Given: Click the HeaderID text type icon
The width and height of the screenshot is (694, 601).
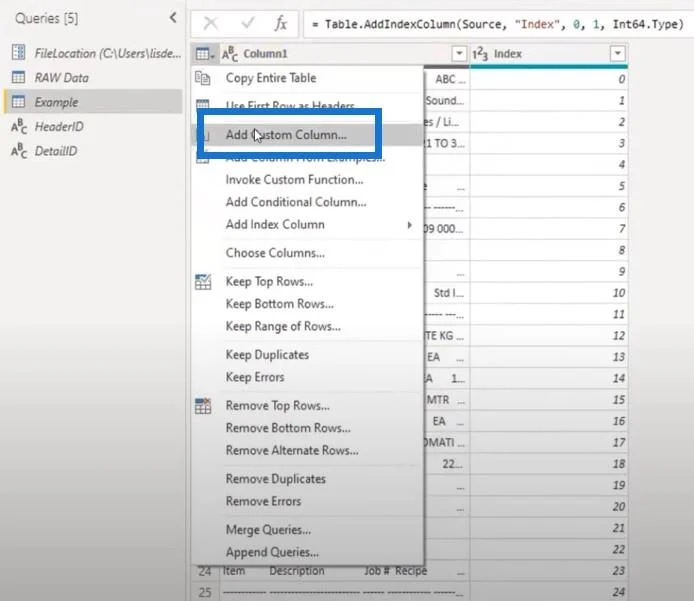Looking at the screenshot, I should (x=19, y=126).
